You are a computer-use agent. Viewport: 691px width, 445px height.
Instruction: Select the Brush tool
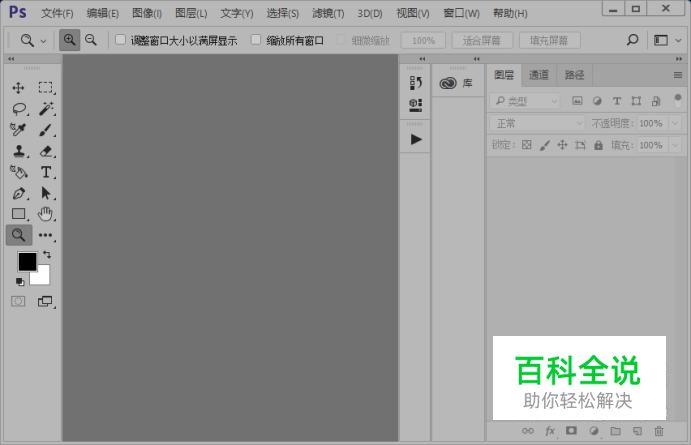(x=46, y=130)
